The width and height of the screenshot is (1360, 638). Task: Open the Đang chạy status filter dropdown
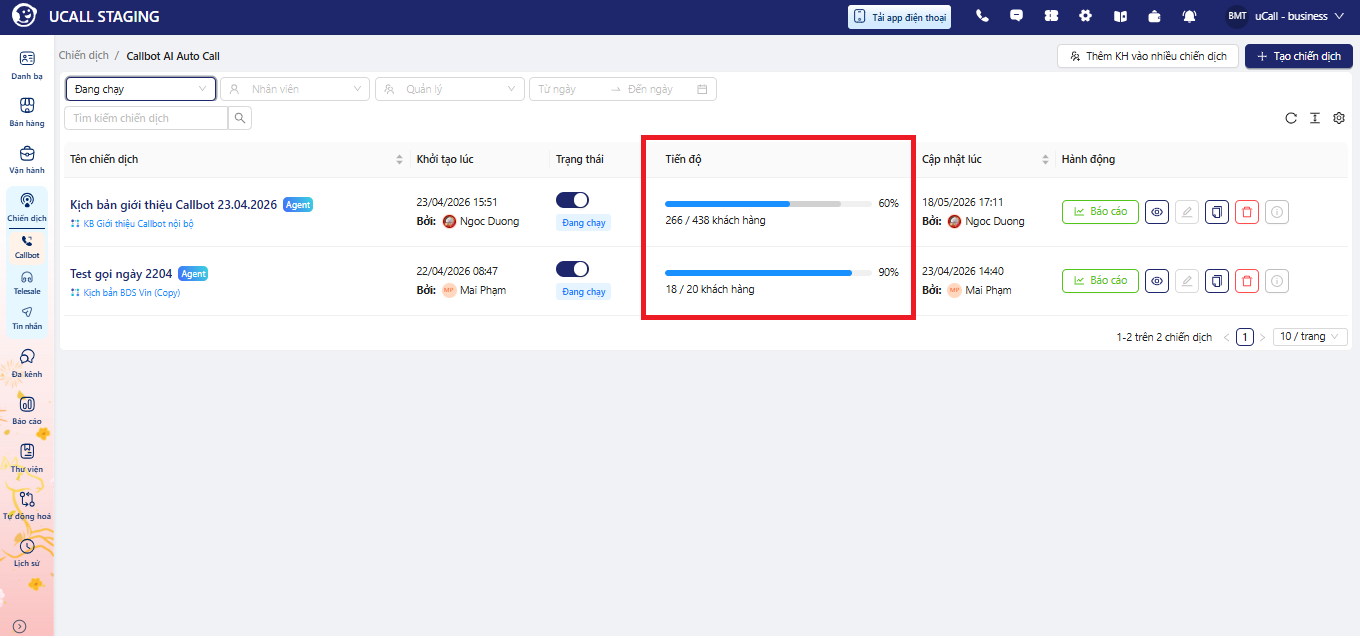pos(141,89)
